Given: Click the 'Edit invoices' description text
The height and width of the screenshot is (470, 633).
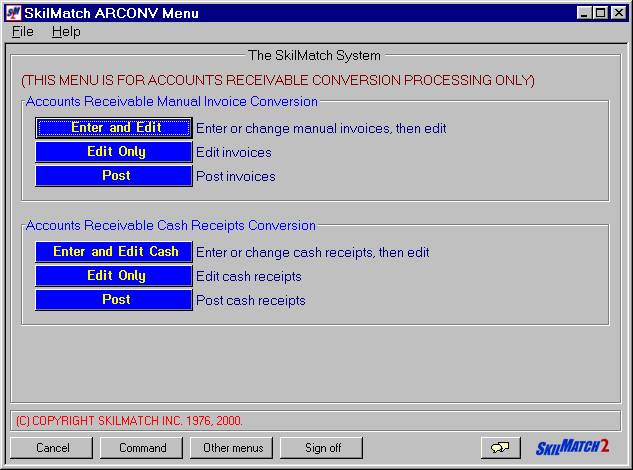Looking at the screenshot, I should pos(234,153).
